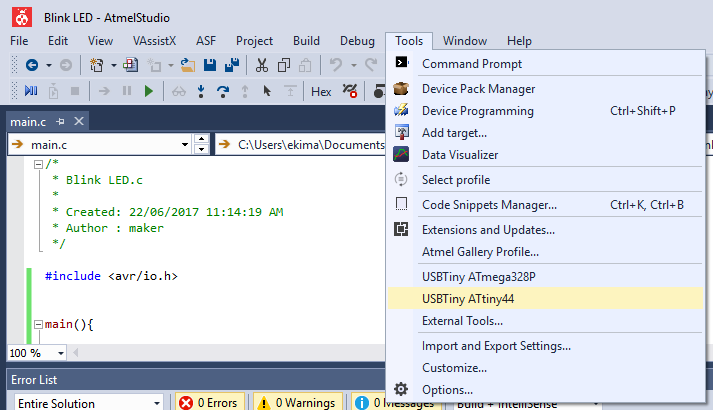Launch Data Visualizer

545,155
